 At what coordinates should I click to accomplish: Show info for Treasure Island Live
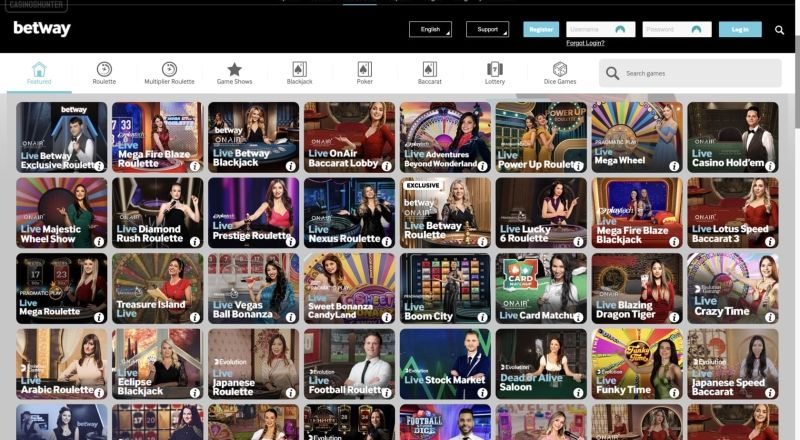click(x=195, y=317)
